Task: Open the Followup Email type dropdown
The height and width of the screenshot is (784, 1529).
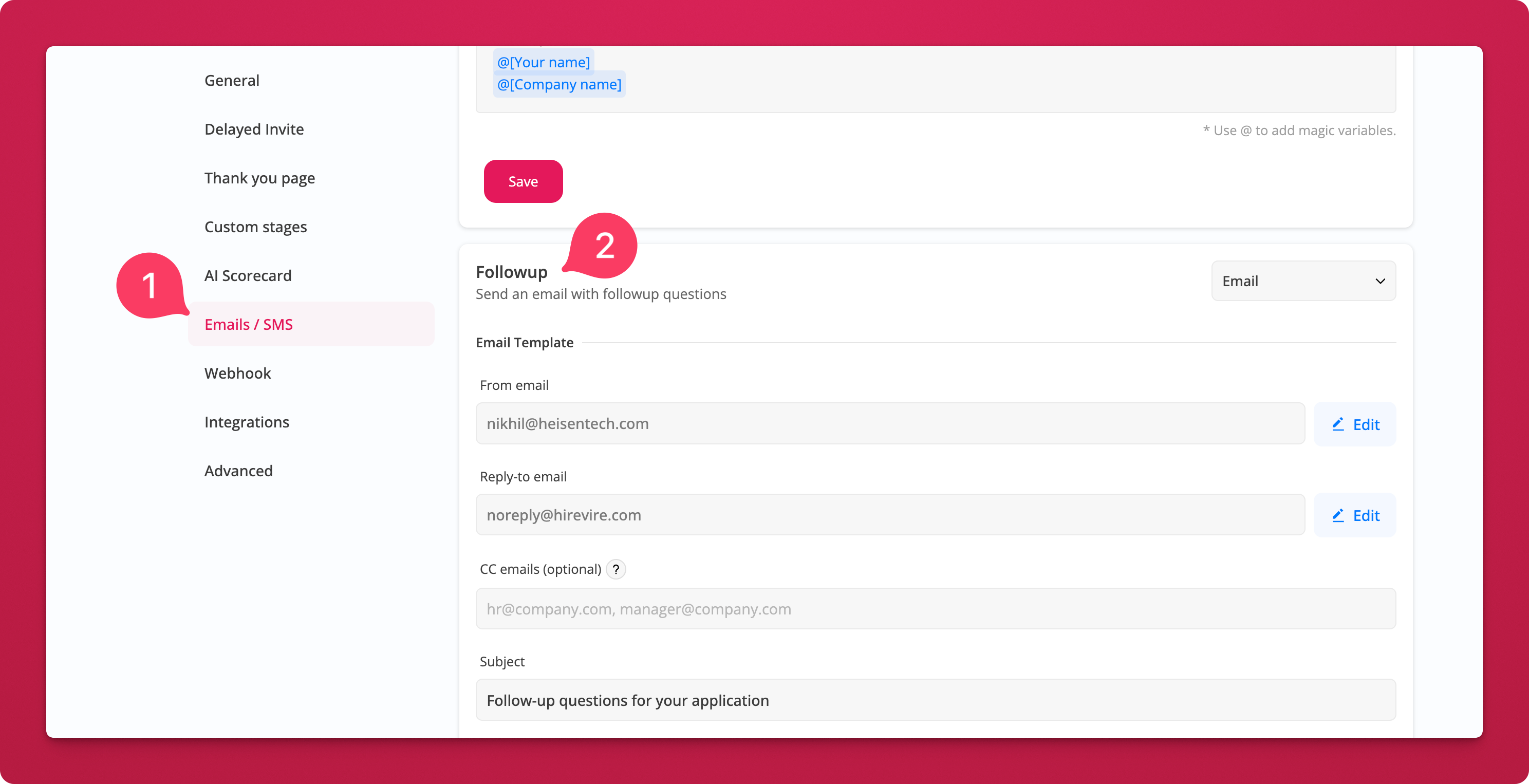Action: 1303,282
